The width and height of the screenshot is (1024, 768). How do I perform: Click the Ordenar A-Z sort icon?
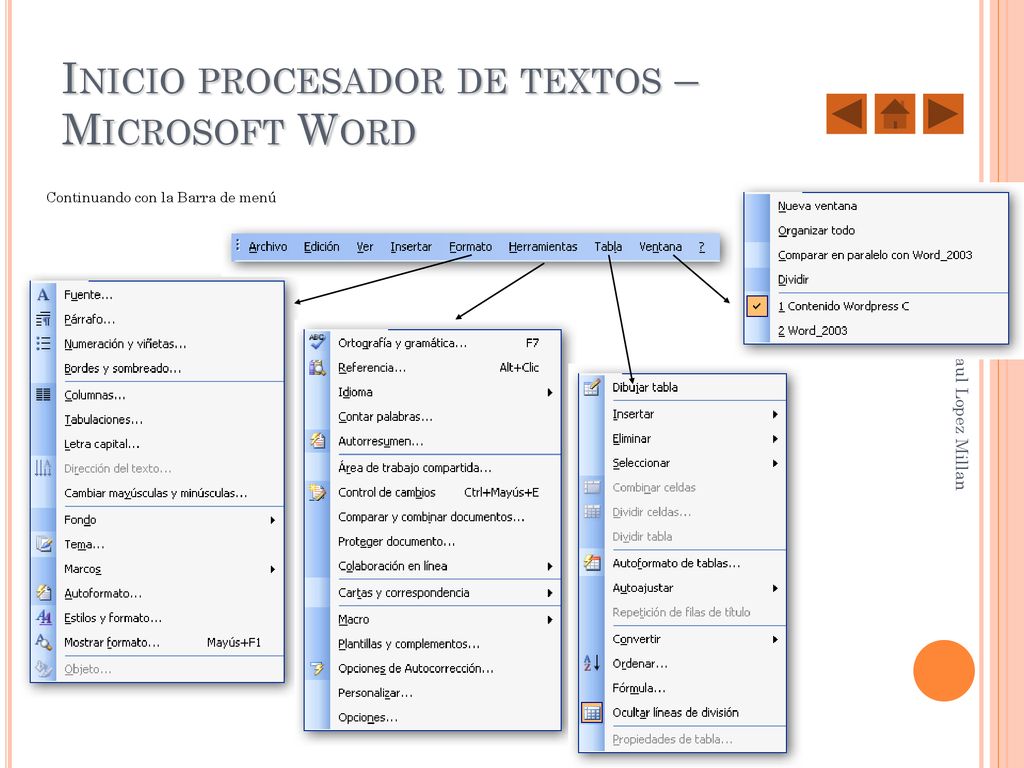pos(592,663)
